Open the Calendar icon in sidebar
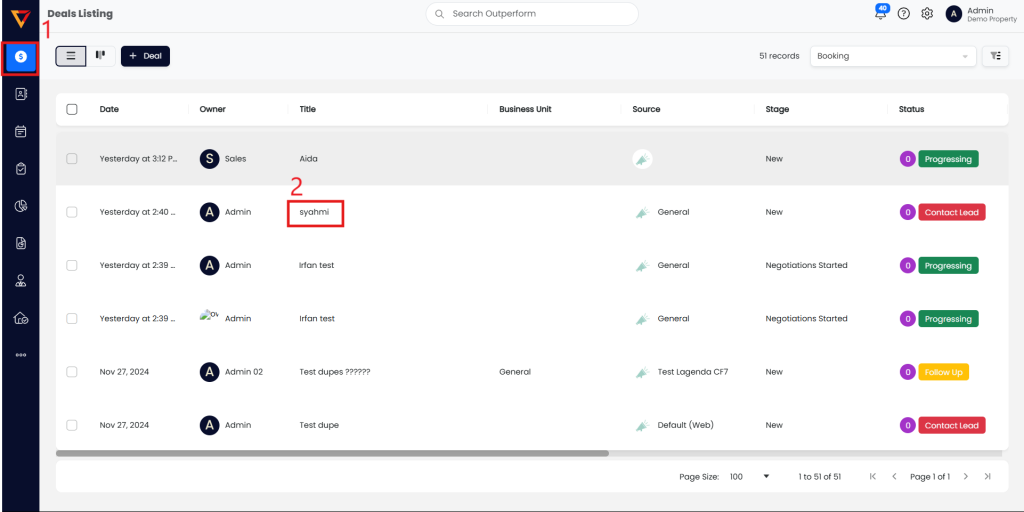This screenshot has width=1024, height=512. pos(20,131)
